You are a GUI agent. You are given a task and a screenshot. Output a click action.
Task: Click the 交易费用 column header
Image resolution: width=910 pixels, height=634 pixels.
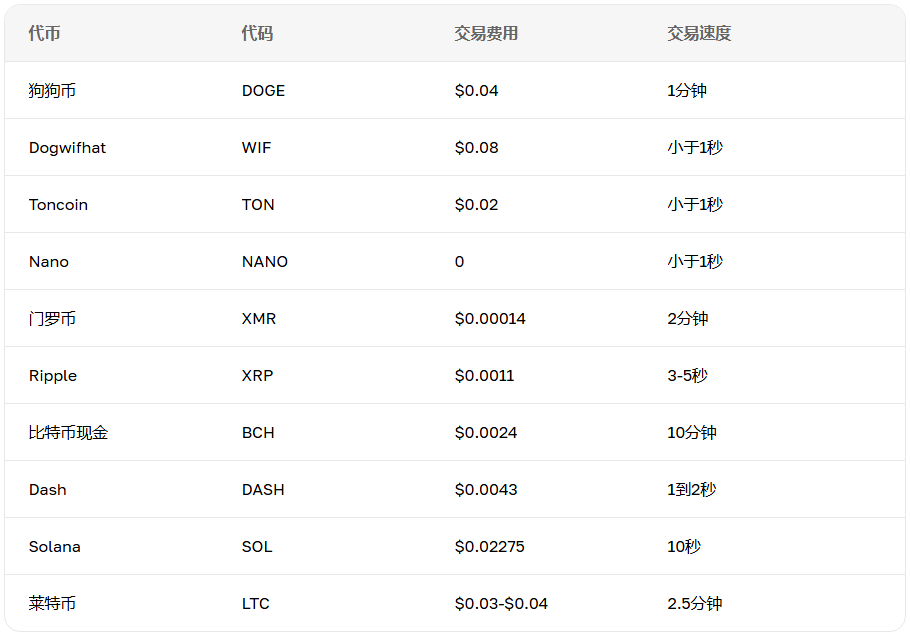(486, 33)
